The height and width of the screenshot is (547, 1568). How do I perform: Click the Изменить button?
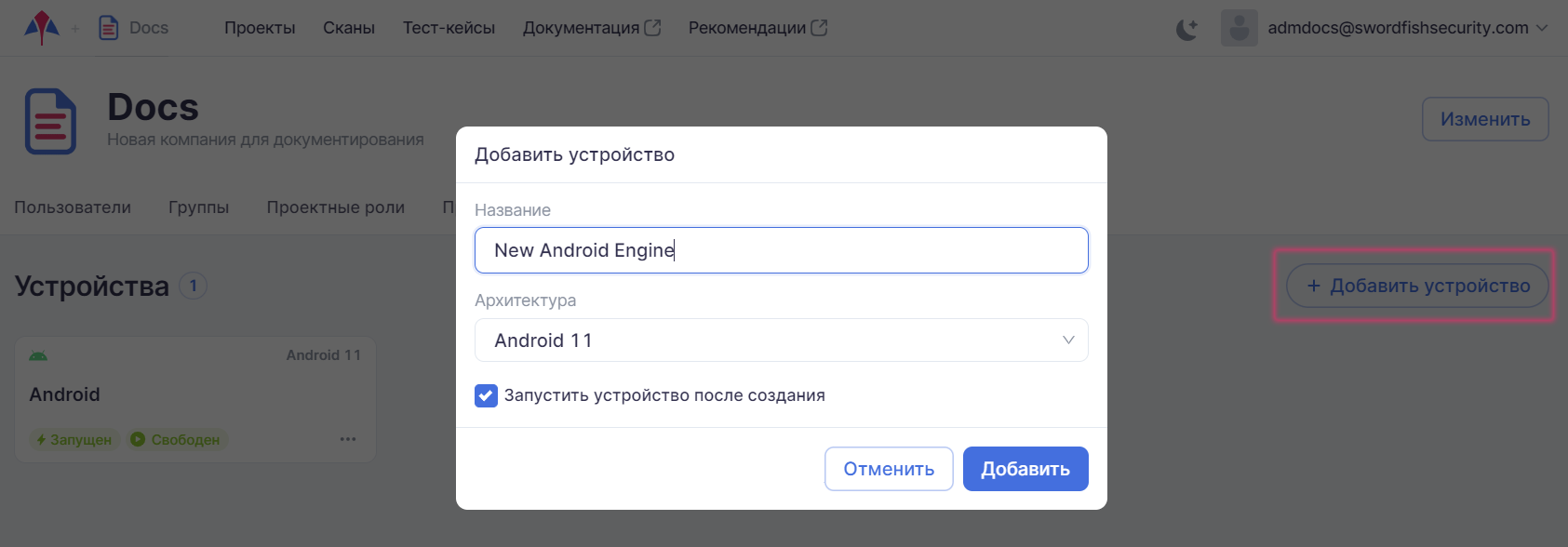coord(1484,119)
